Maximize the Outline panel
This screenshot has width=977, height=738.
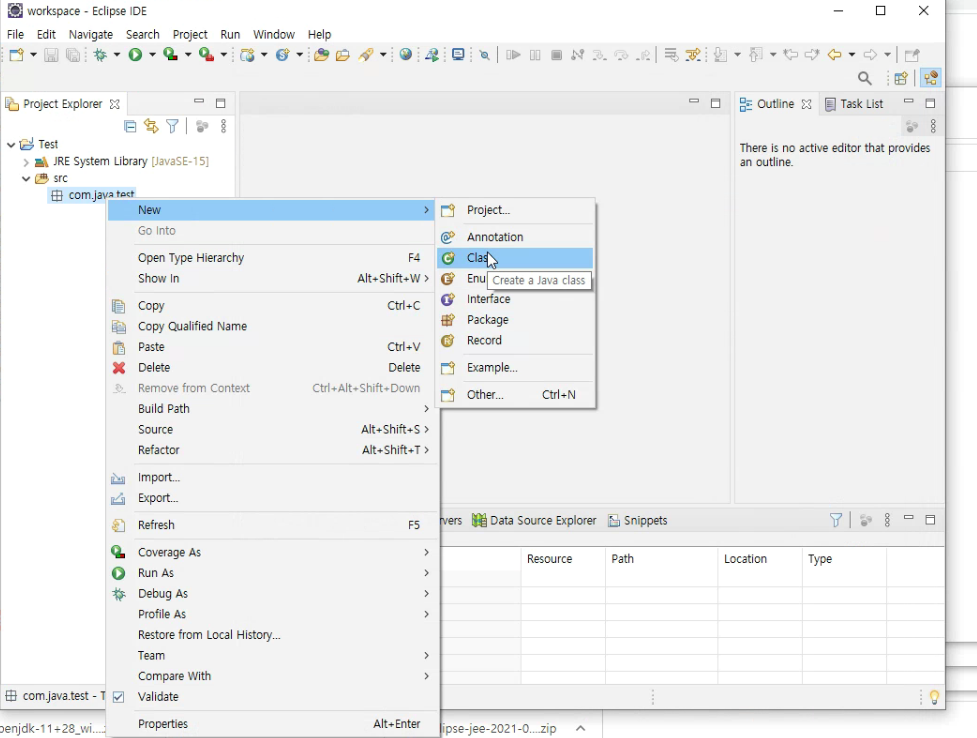(x=930, y=103)
